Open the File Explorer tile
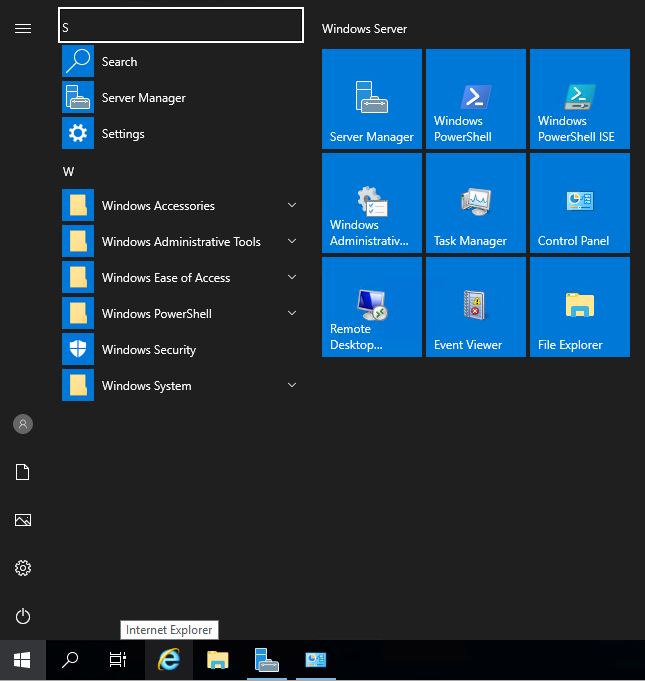 pyautogui.click(x=580, y=307)
